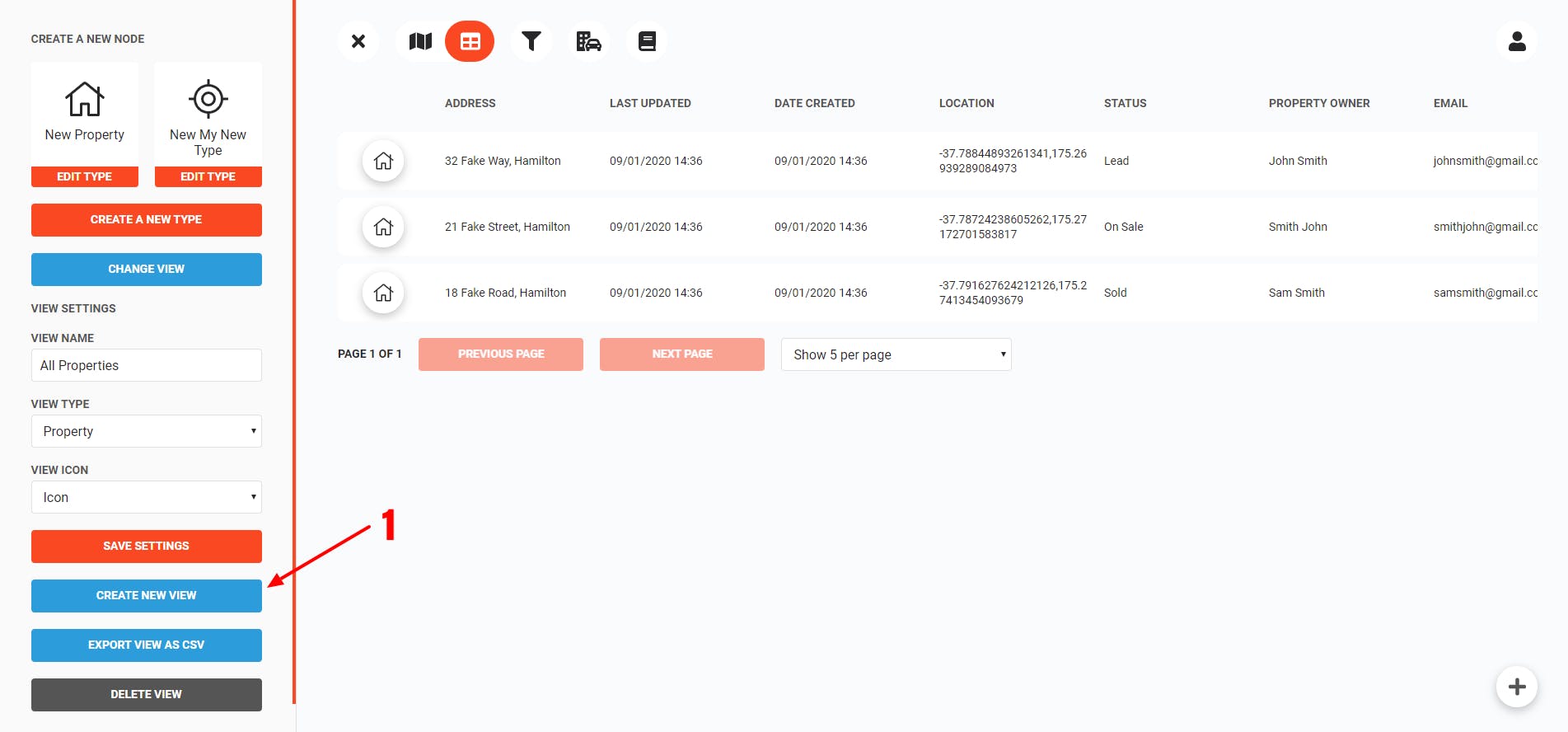Sort by Address column header
The width and height of the screenshot is (1568, 732).
coord(470,103)
